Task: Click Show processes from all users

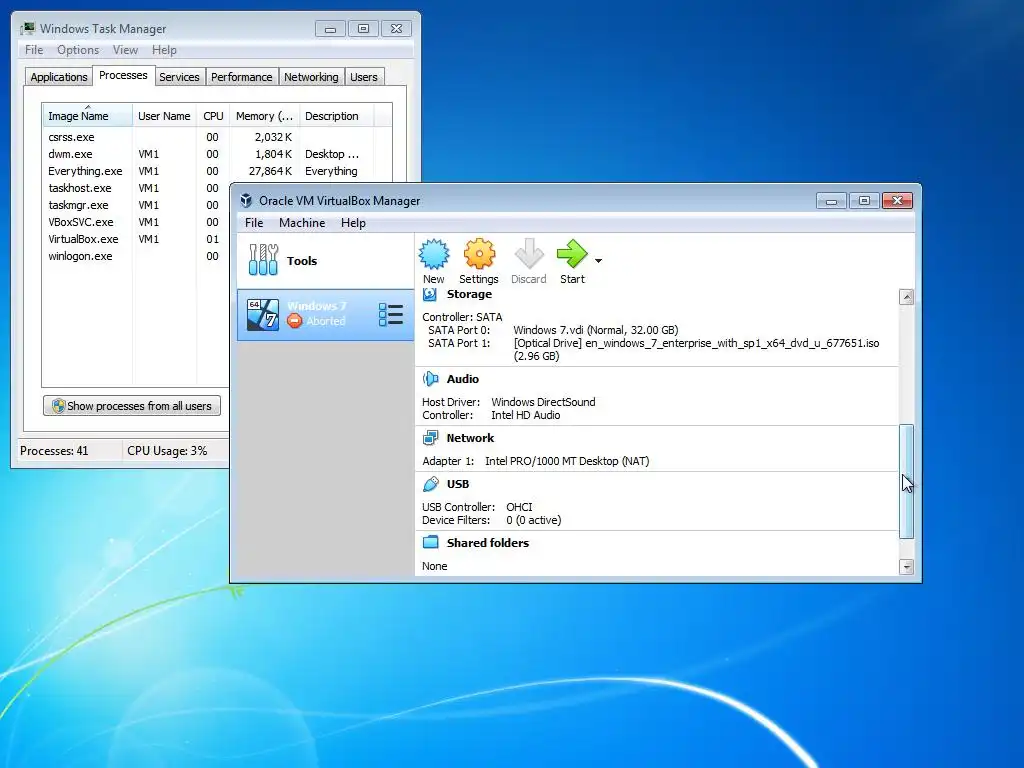Action: (132, 406)
